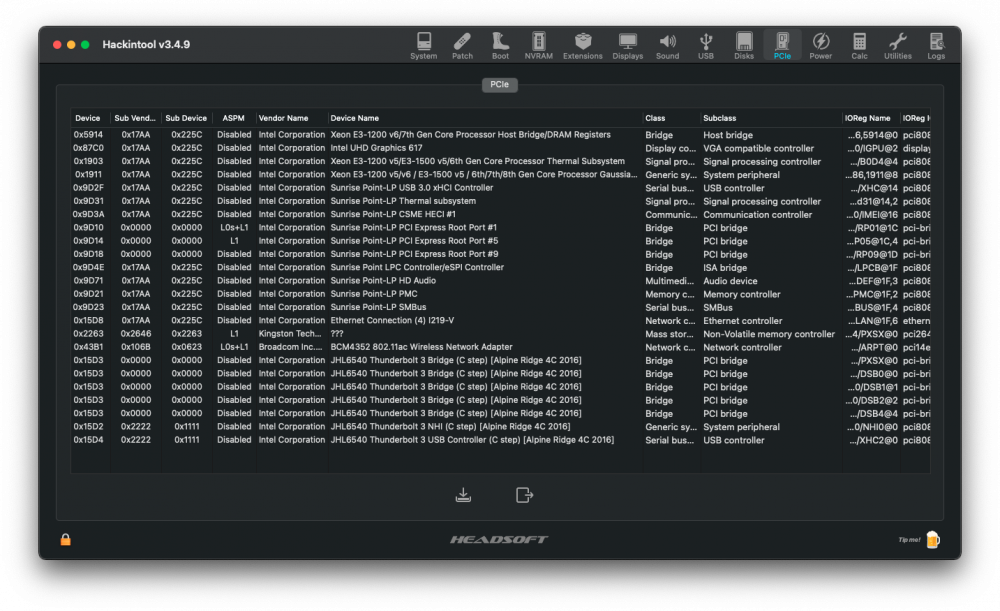Select PCI Express Root Port #5 row

[x=501, y=240]
